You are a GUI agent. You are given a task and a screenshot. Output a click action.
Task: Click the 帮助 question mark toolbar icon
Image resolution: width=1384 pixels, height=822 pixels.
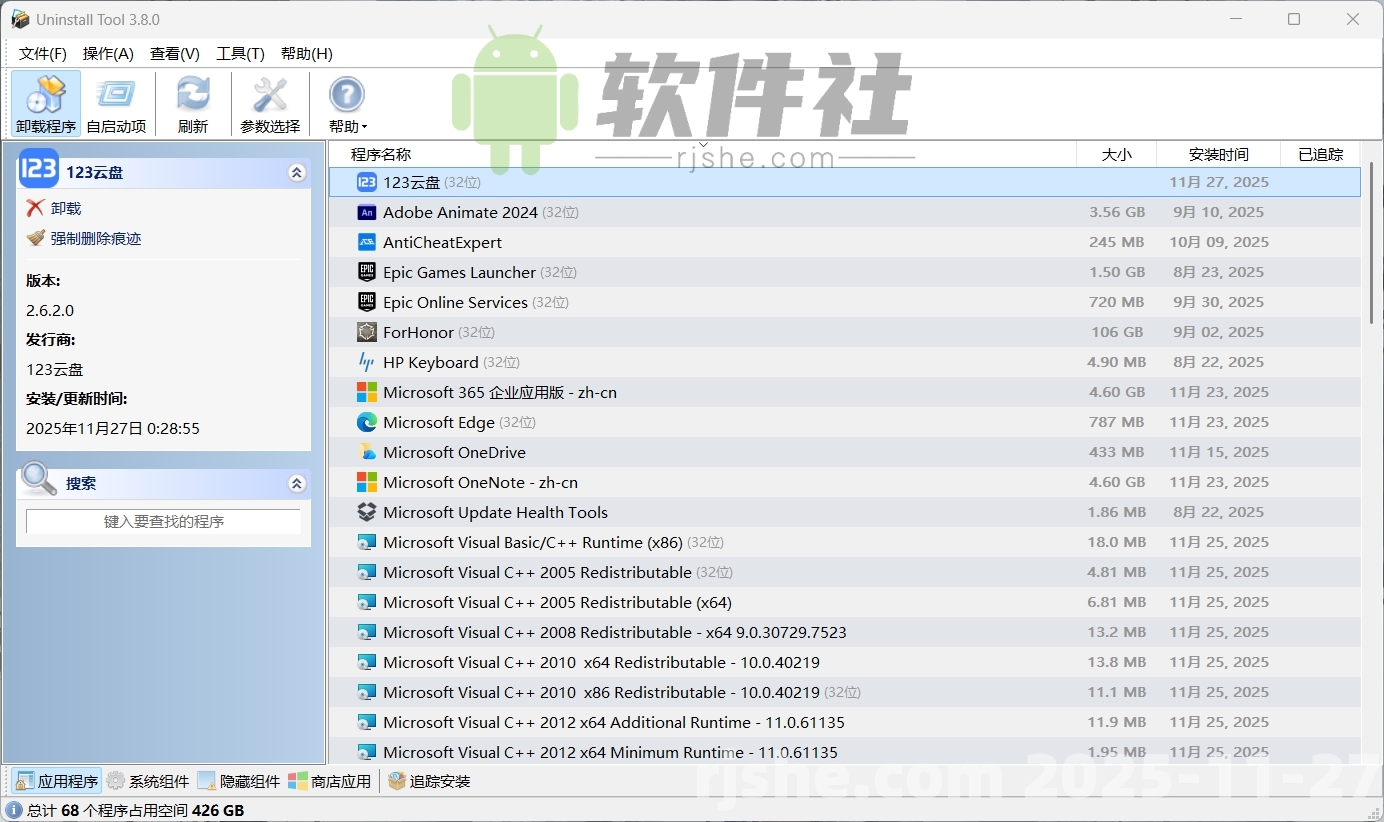pos(345,95)
